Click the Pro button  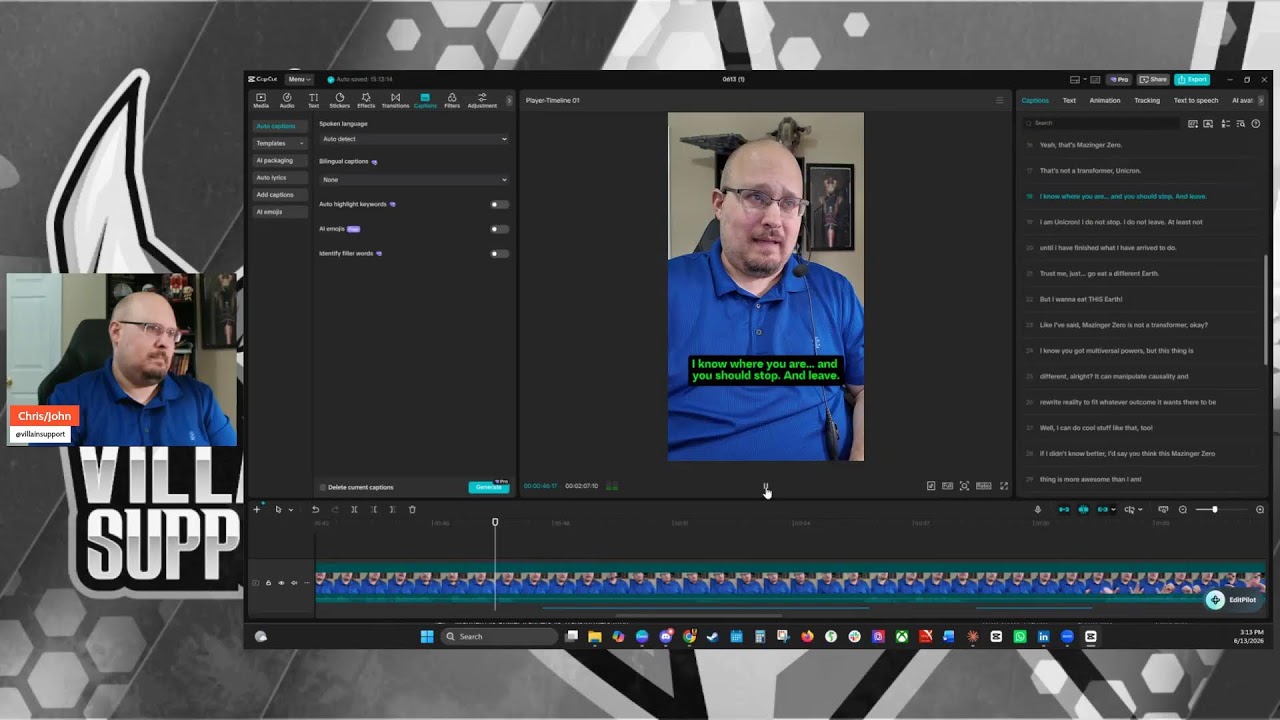[x=1118, y=79]
